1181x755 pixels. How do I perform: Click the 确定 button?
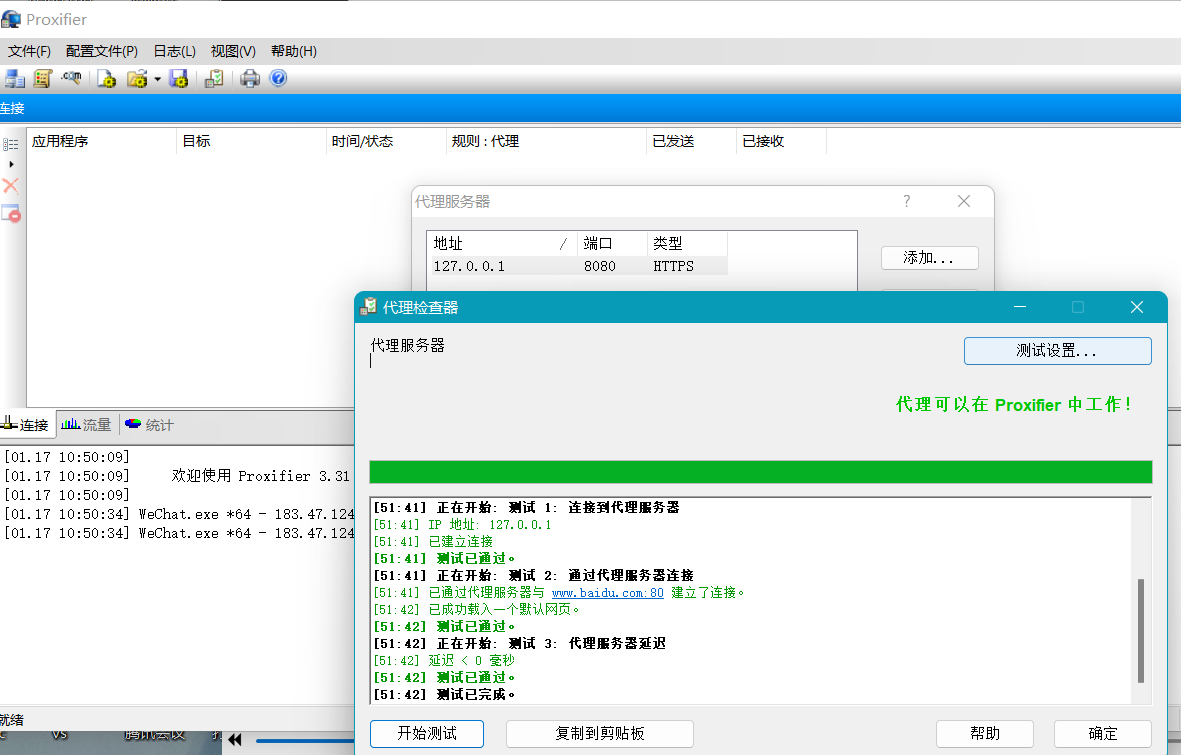coord(1103,733)
